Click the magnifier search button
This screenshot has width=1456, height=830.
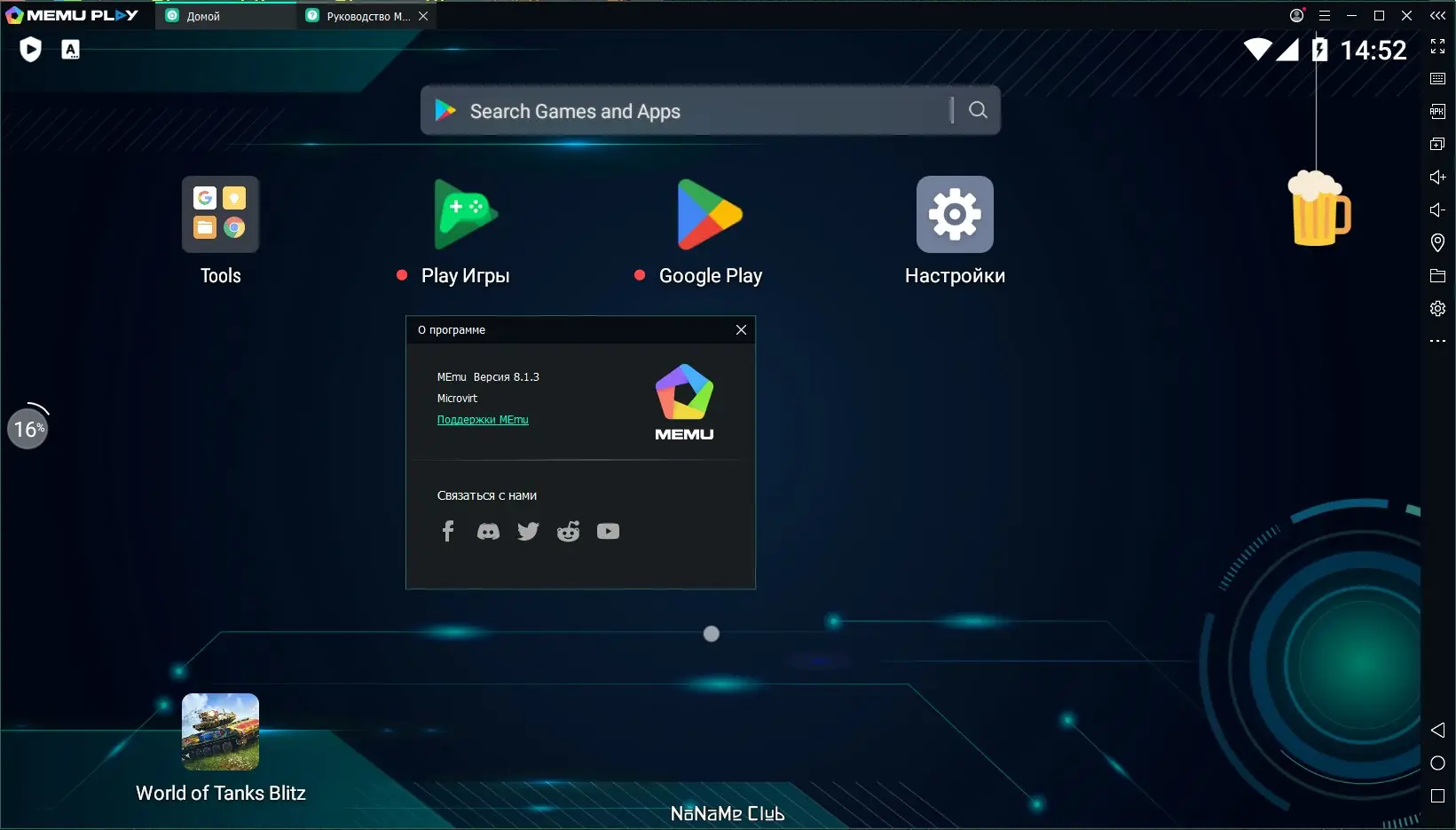click(978, 110)
